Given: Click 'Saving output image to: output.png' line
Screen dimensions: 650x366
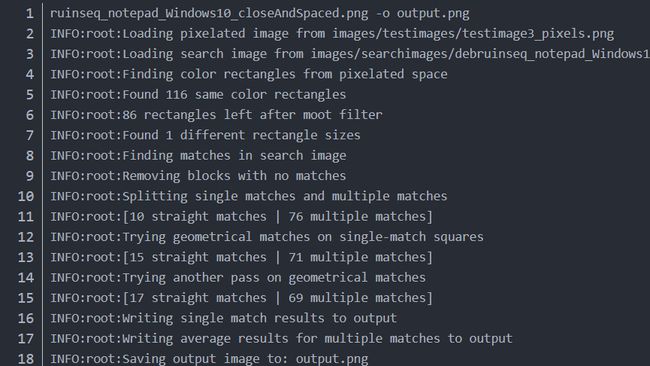Looking at the screenshot, I should [209, 359].
